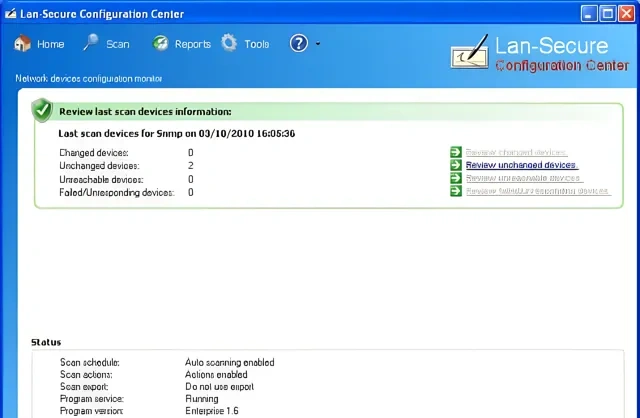Image resolution: width=640 pixels, height=418 pixels.
Task: Minimize the Lan-Secure Configuration Center window
Action: point(588,13)
